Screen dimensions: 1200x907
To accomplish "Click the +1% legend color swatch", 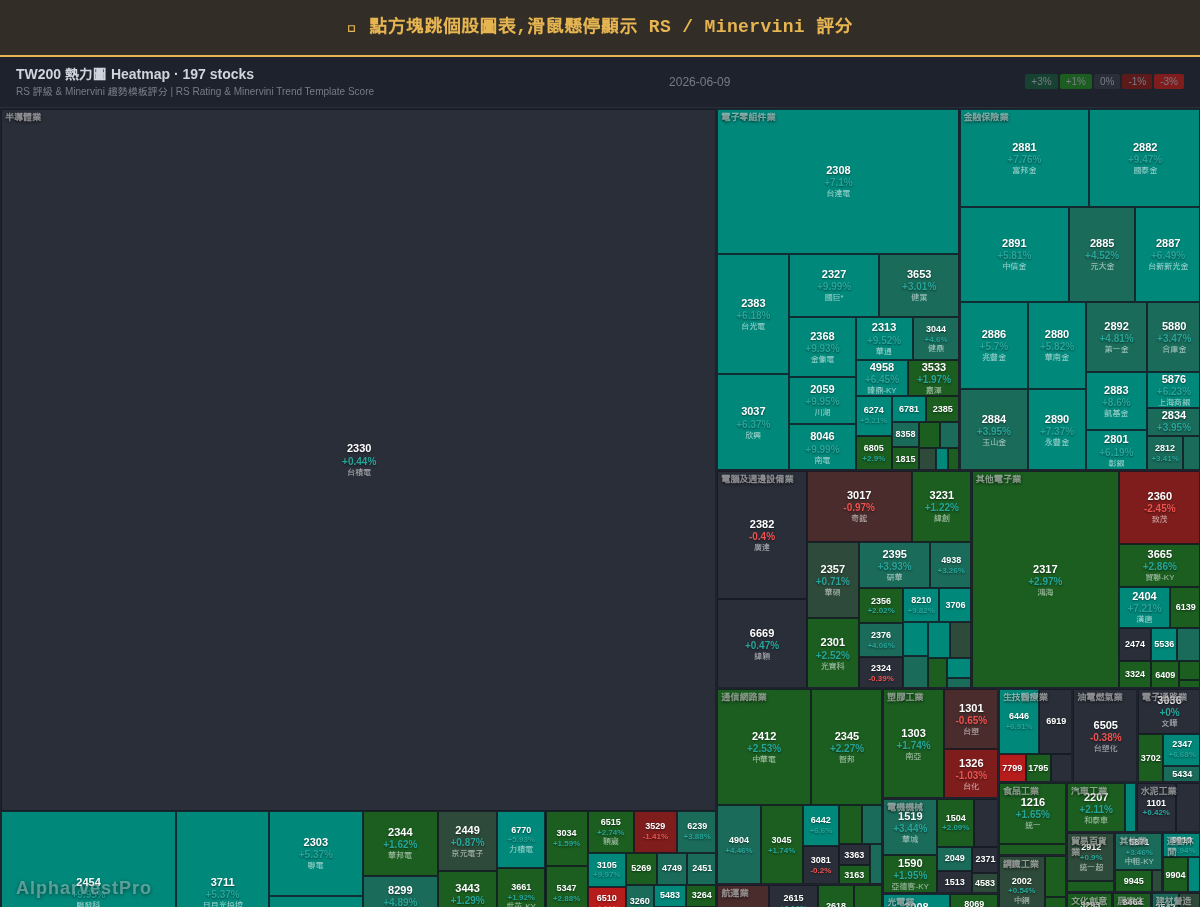I will (1076, 82).
